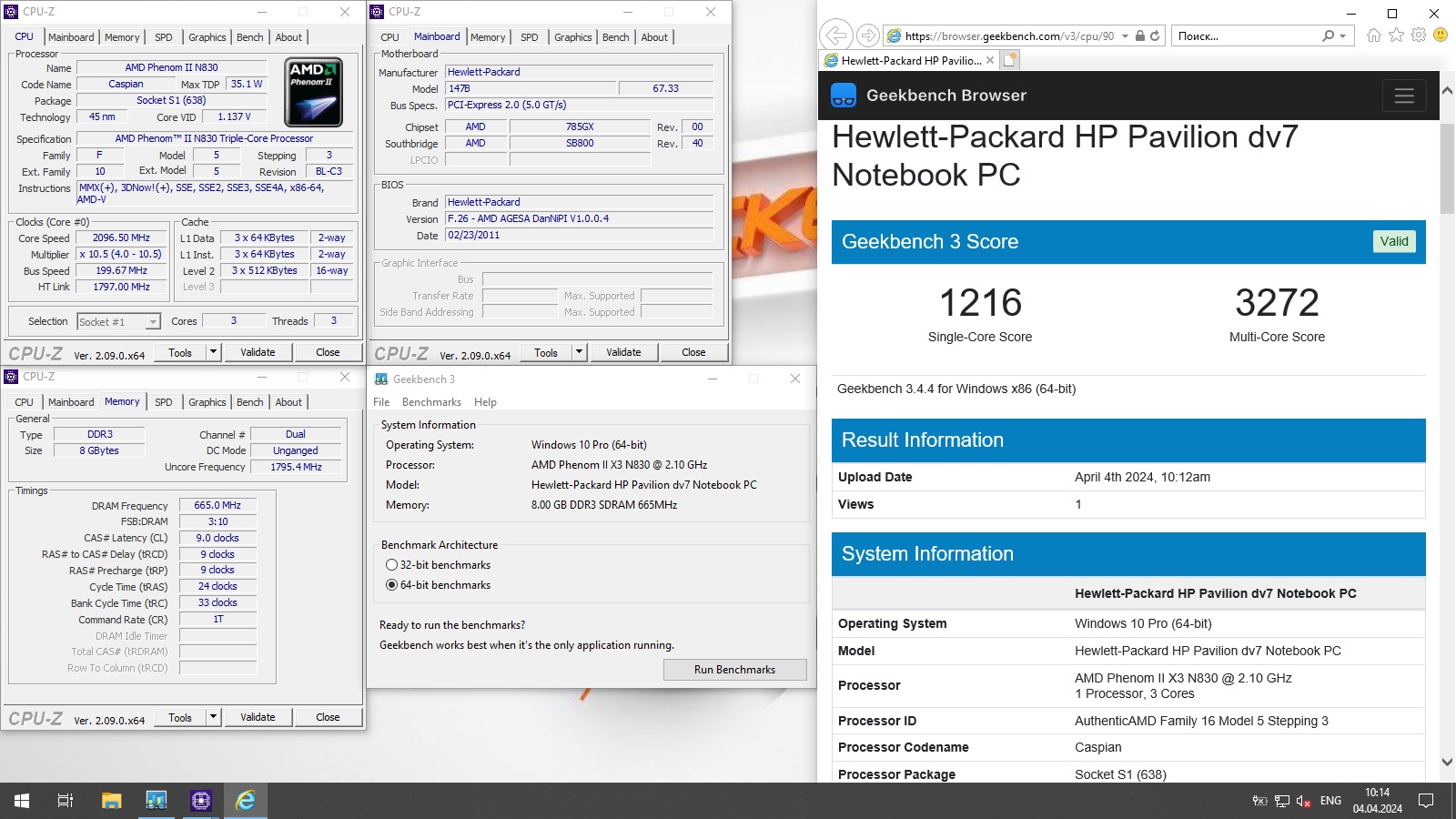Viewport: 1456px width, 819px height.
Task: Open Tools dropdown arrow in Mainboard window
Action: coord(579,352)
